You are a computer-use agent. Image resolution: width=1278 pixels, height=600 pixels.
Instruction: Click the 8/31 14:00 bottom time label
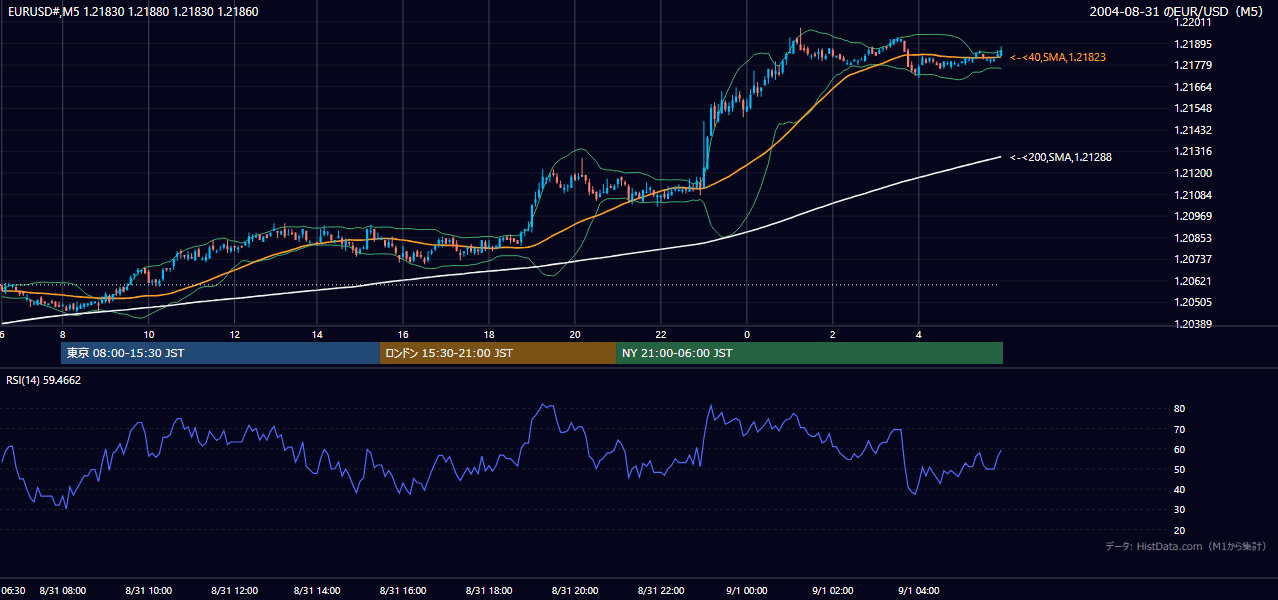318,590
